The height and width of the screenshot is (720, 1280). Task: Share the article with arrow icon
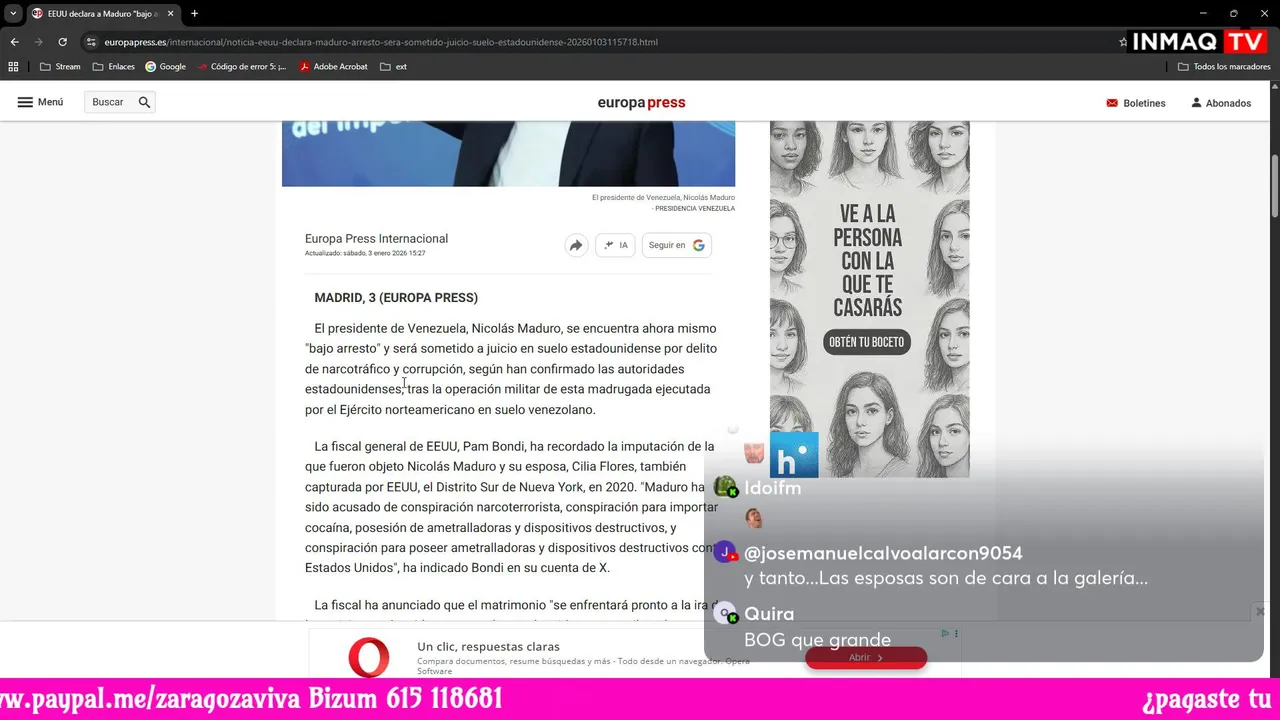coord(576,245)
